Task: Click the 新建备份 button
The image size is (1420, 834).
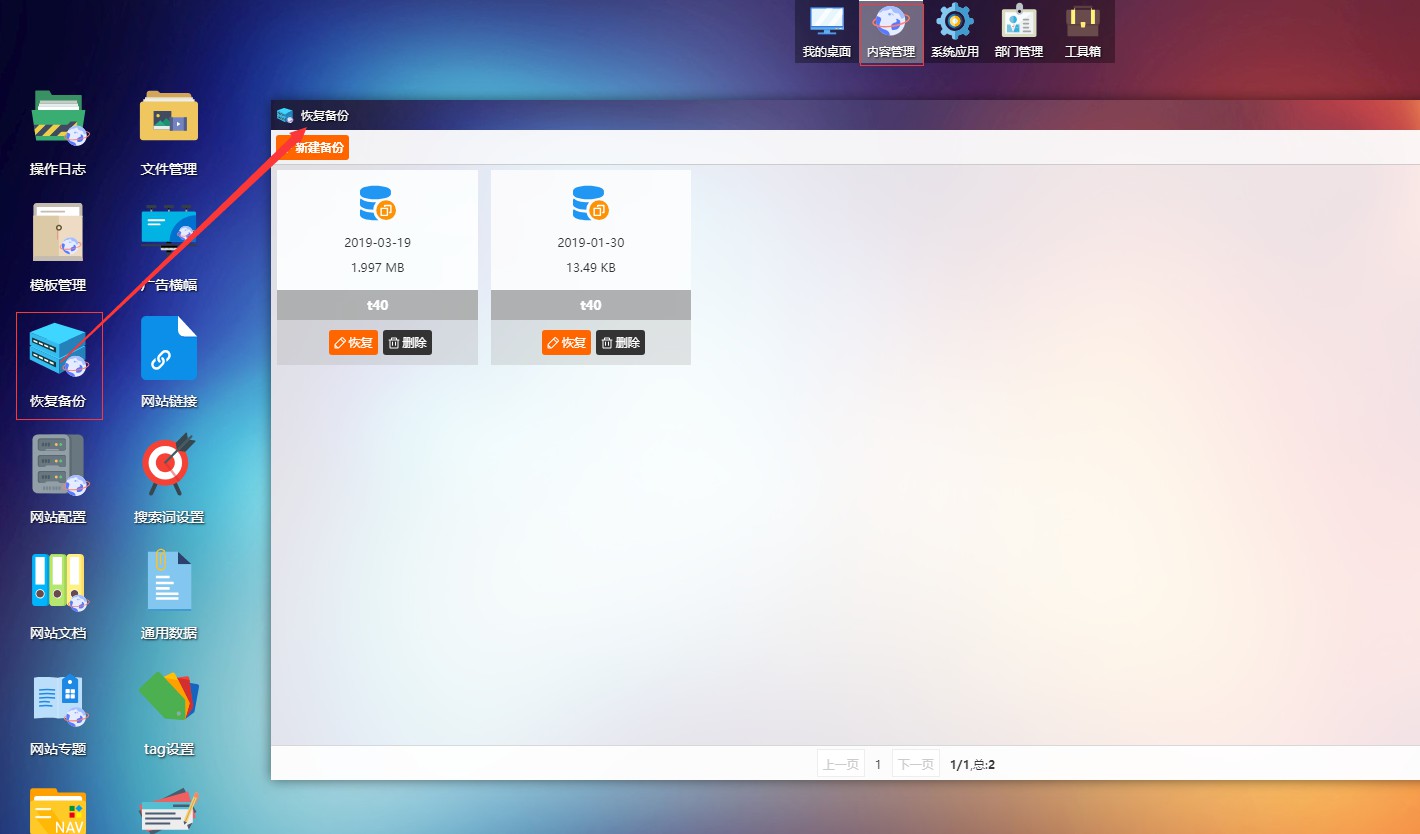Action: click(313, 148)
